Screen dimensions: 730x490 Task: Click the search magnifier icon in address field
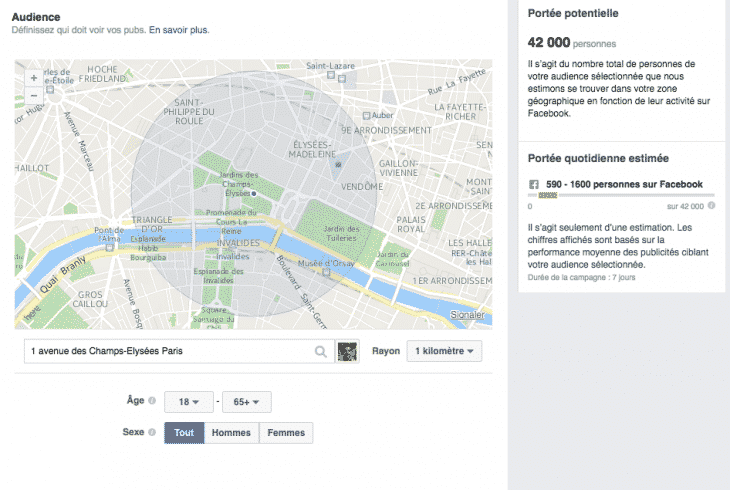tap(320, 351)
